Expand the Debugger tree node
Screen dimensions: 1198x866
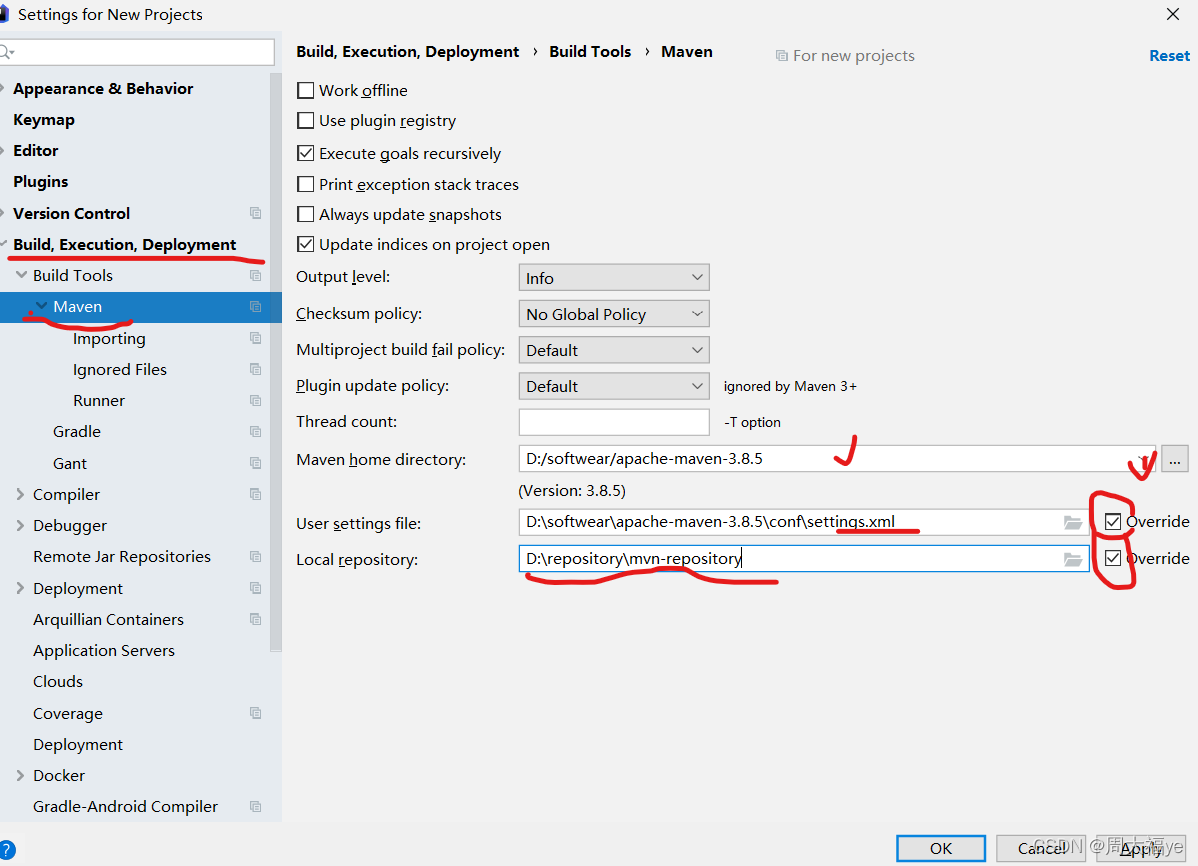(21, 525)
